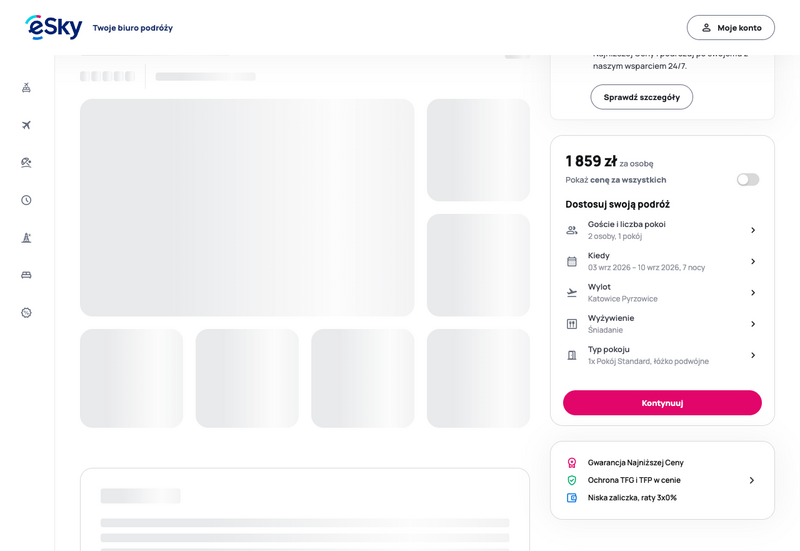Click the clock last minute sidebar icon

tap(27, 200)
